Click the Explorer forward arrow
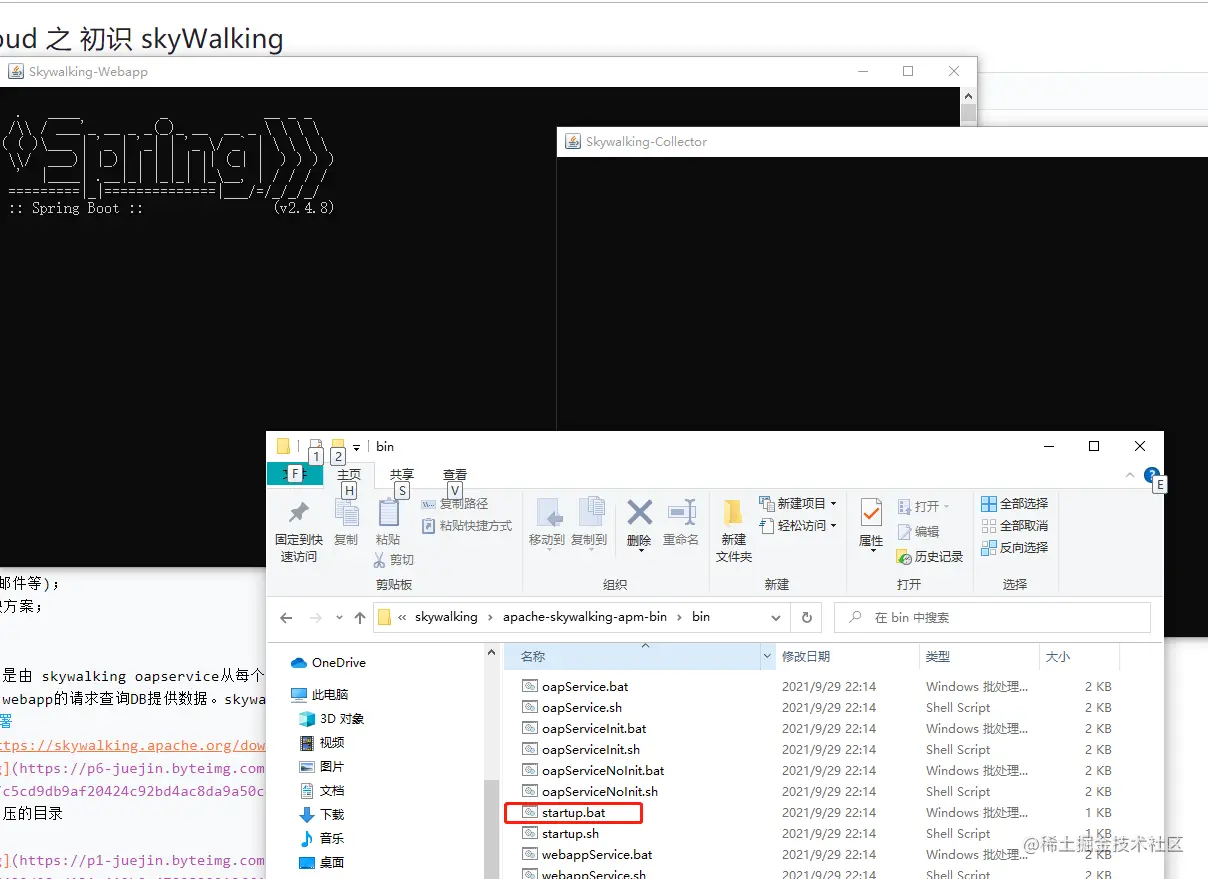Viewport: 1208px width, 879px height. click(x=316, y=618)
